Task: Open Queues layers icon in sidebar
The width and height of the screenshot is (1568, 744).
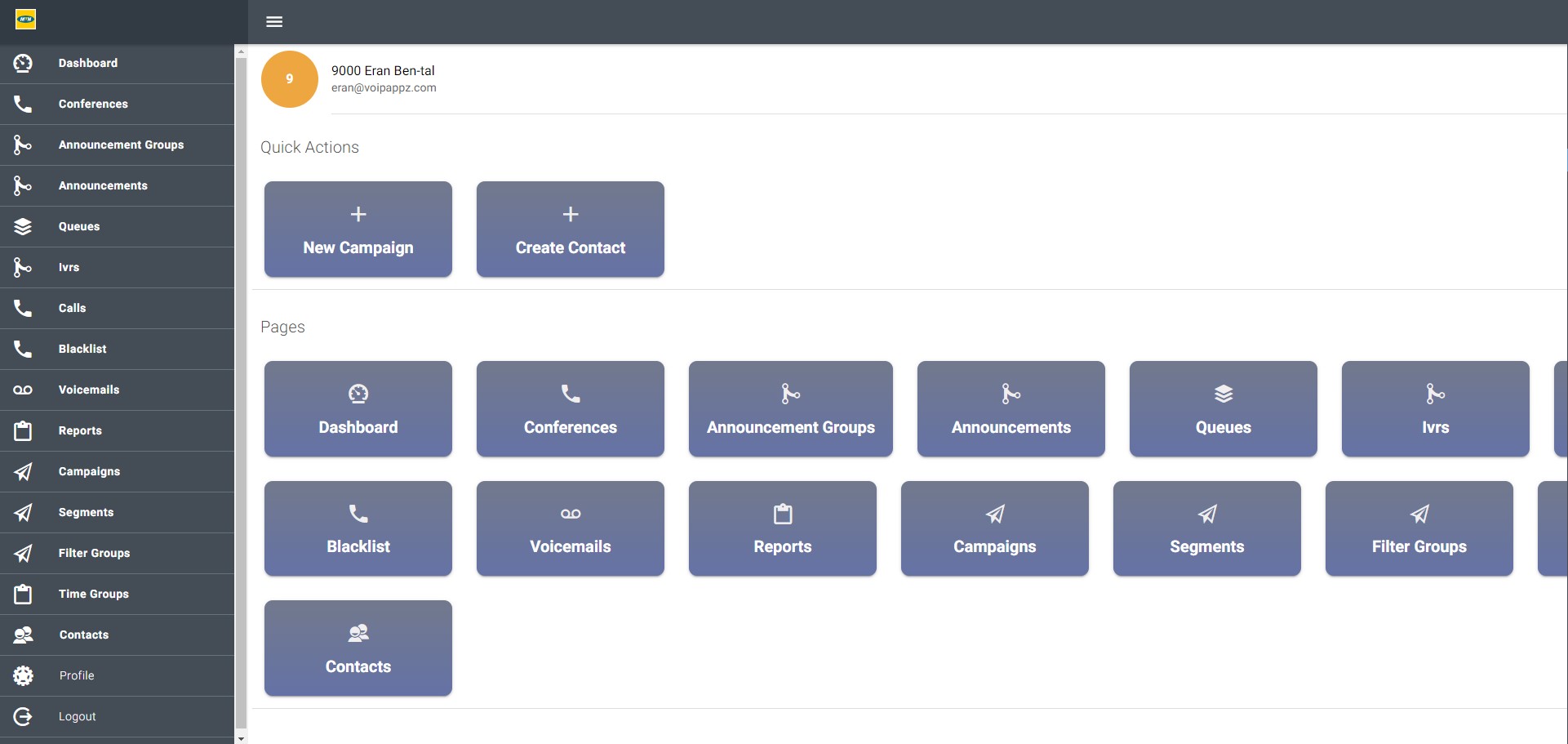Action: 23,226
